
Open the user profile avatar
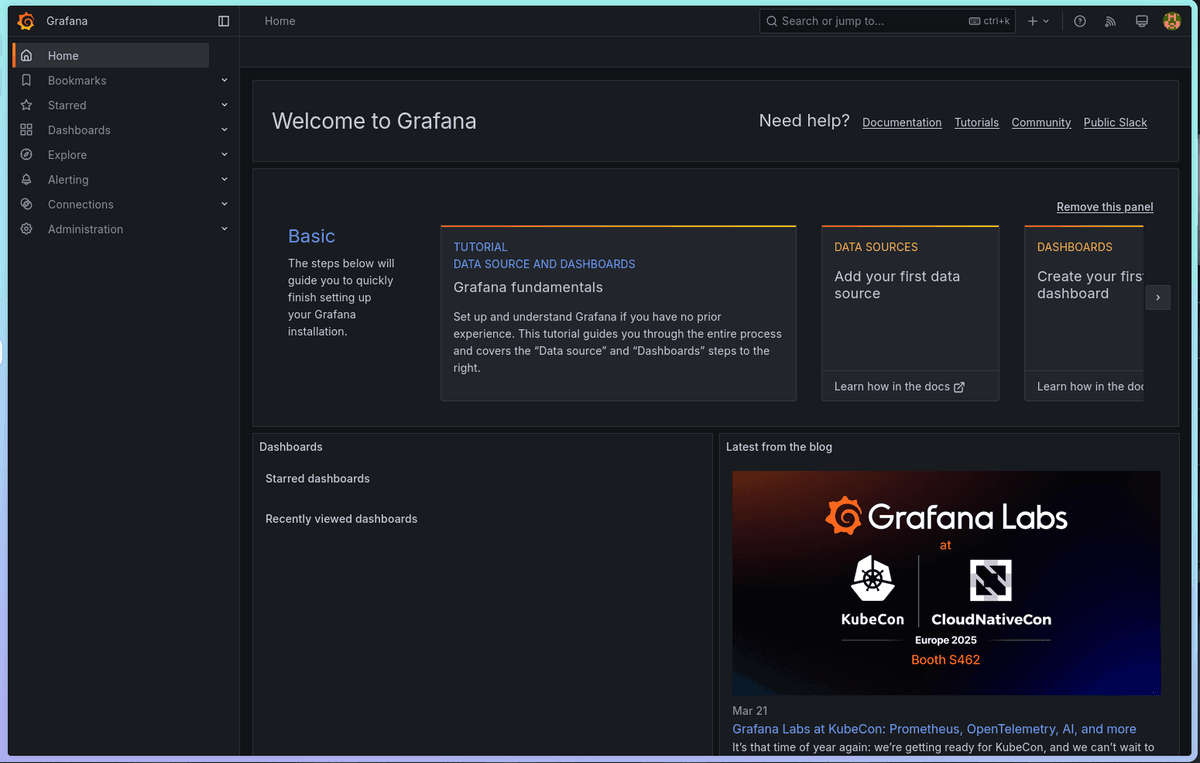click(1172, 21)
